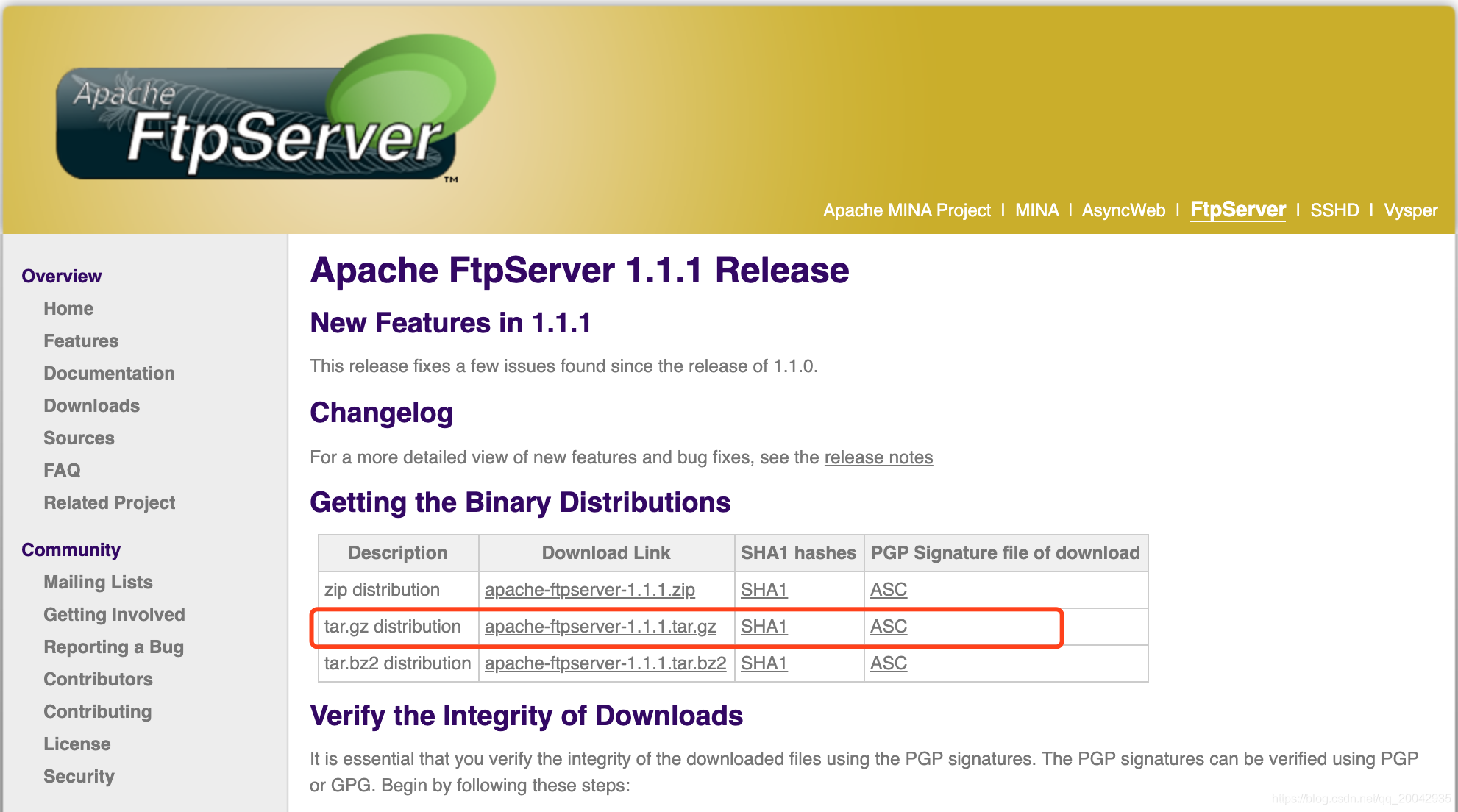Download apache-ftpserver-1.1.1.zip

[x=589, y=590]
